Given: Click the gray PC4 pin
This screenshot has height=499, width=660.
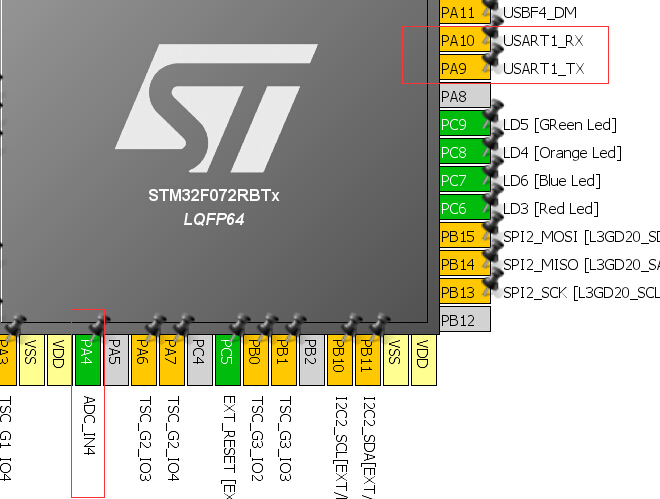Looking at the screenshot, I should (200, 360).
